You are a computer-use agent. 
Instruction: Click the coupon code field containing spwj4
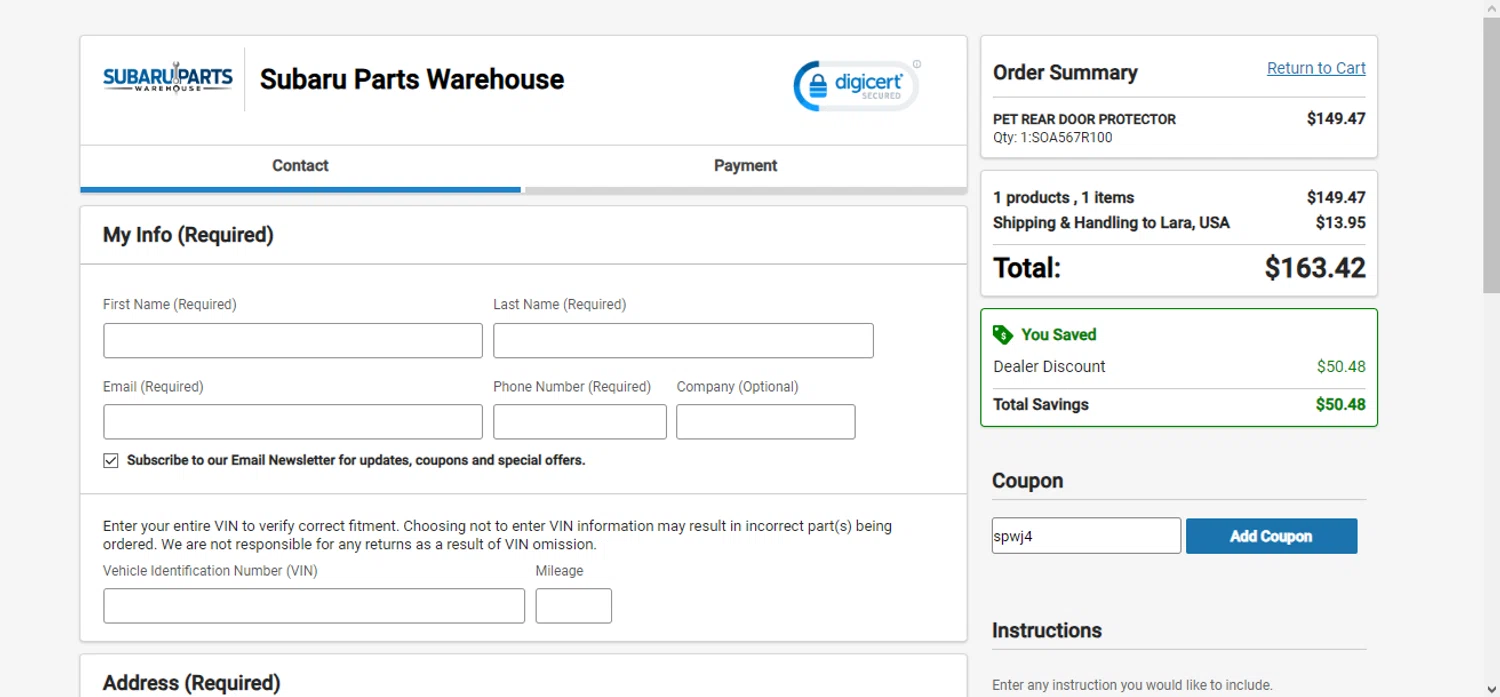click(x=1086, y=536)
